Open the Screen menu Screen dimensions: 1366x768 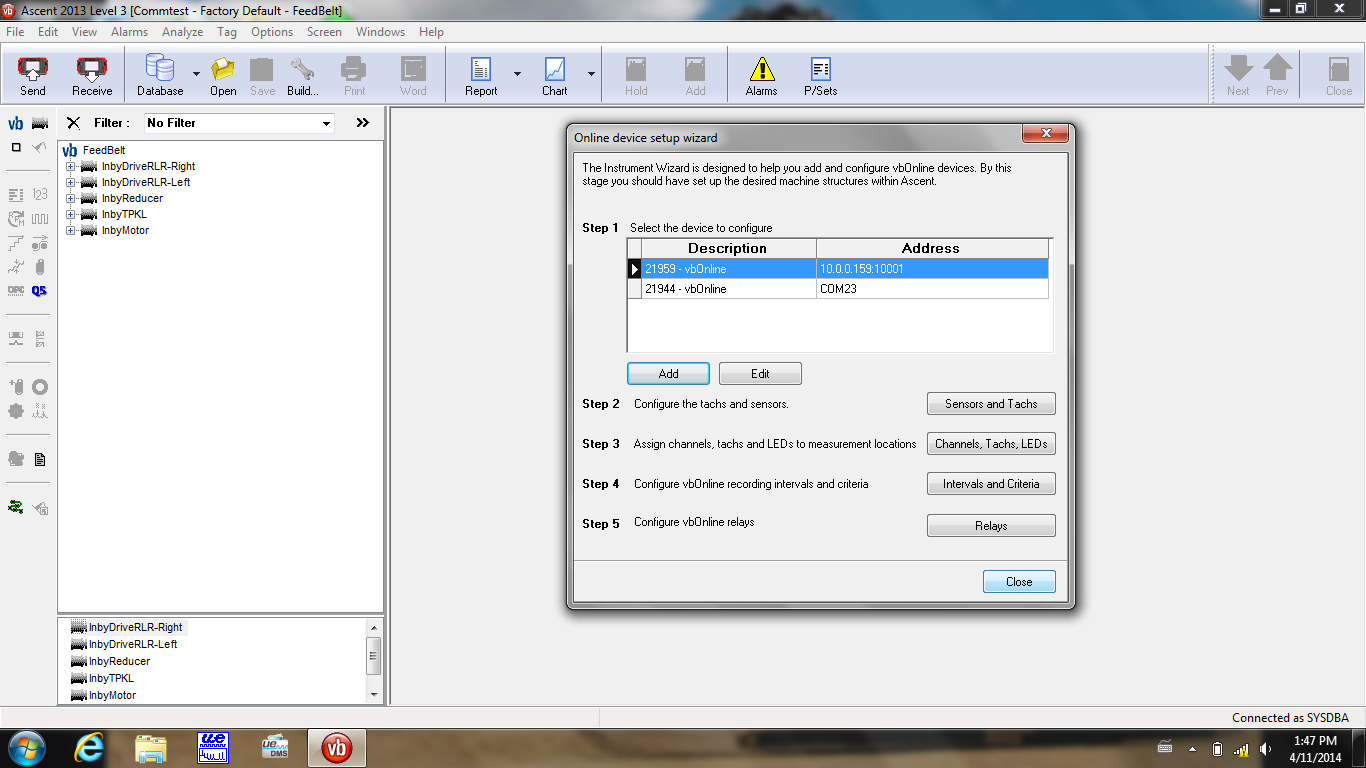324,32
